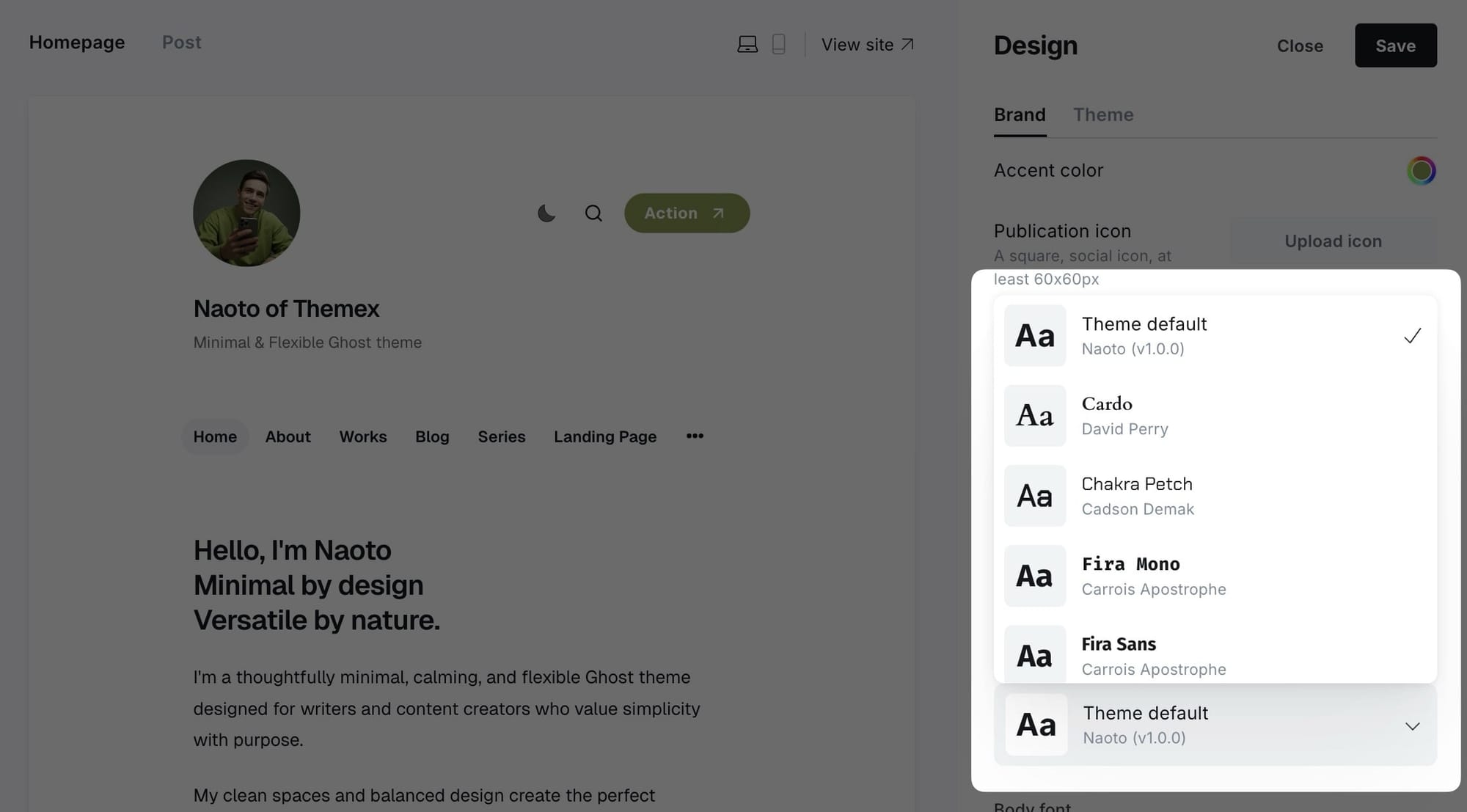Screen dimensions: 1467x812
Task: Toggle dark mode moon icon
Action: (546, 213)
